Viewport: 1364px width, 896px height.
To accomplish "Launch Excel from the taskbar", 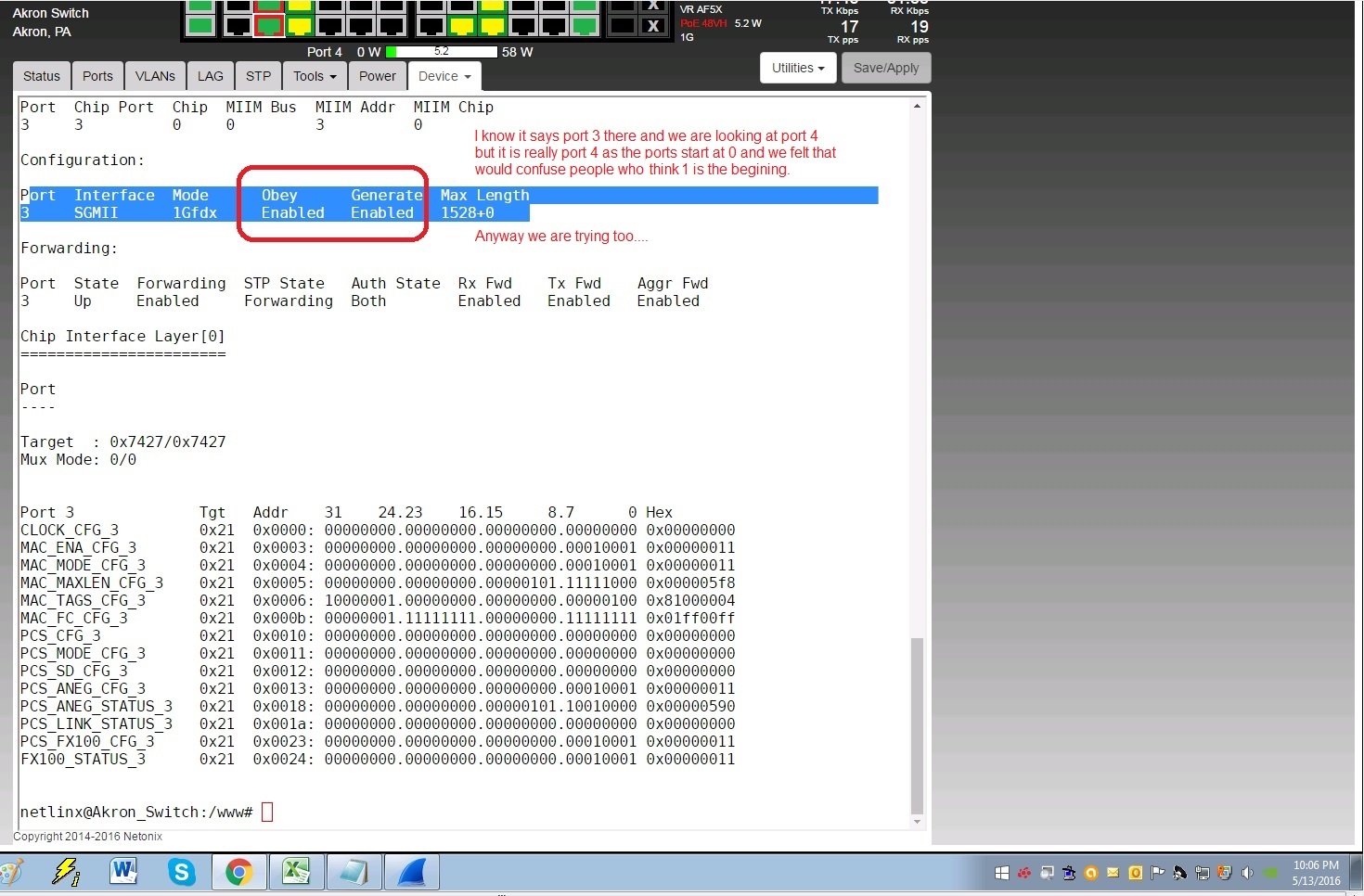I will pyautogui.click(x=296, y=873).
